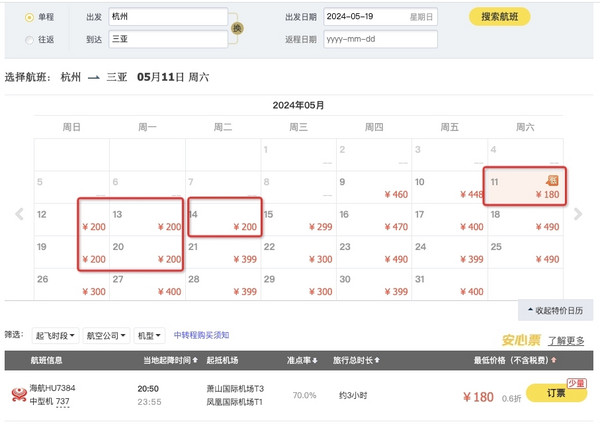The image size is (600, 426).
Task: Select May 28 in calendar
Action: (x=223, y=284)
